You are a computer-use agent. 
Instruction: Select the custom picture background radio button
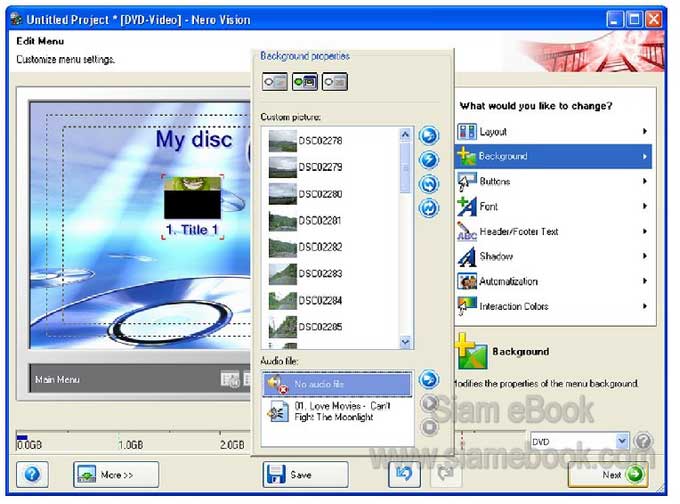pyautogui.click(x=305, y=82)
